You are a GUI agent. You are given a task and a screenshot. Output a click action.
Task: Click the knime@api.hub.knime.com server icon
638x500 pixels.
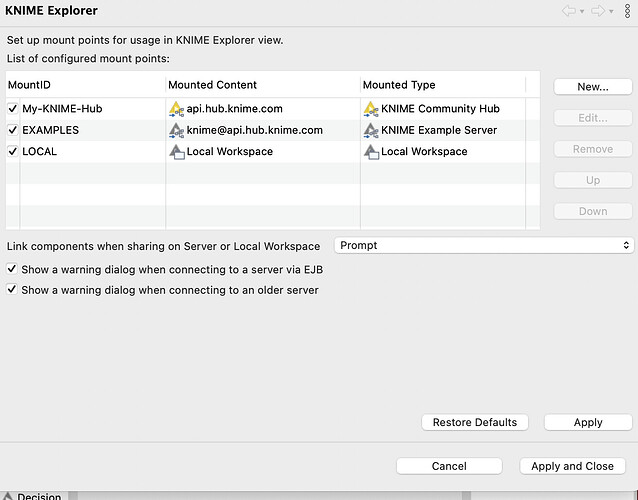point(177,131)
